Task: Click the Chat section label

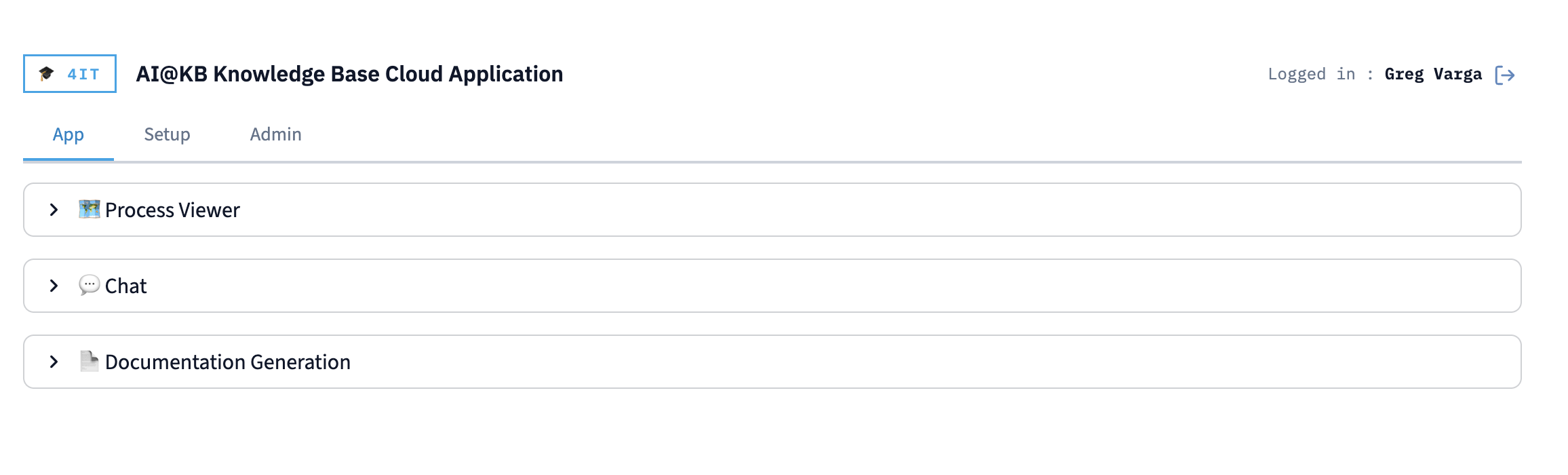Action: [126, 286]
